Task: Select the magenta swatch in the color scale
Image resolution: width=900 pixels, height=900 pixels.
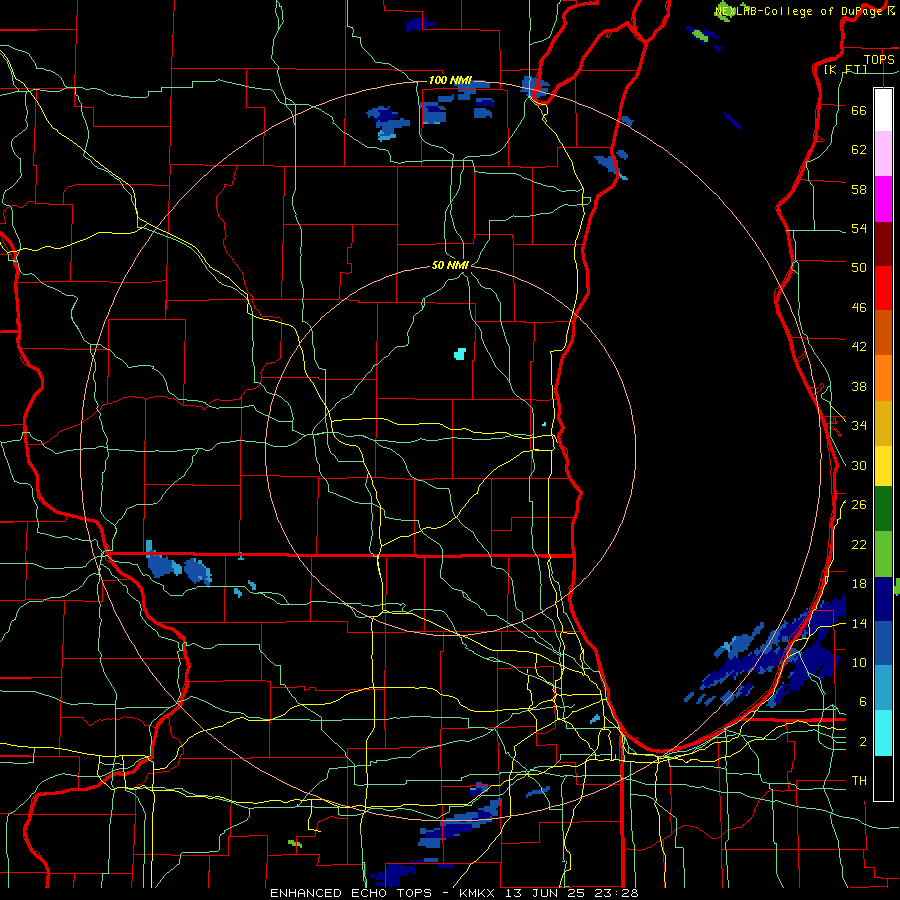Action: point(883,199)
